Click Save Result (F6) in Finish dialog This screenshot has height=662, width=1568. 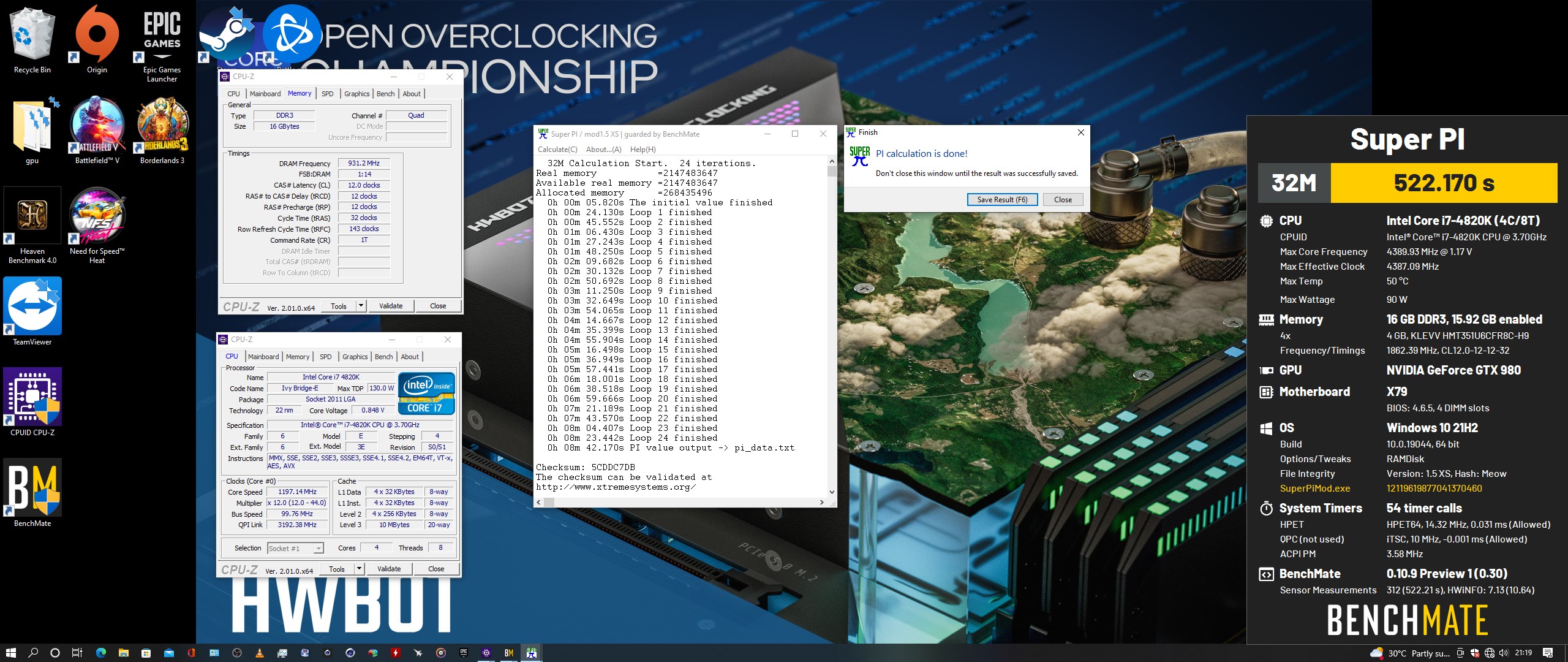pos(1002,199)
